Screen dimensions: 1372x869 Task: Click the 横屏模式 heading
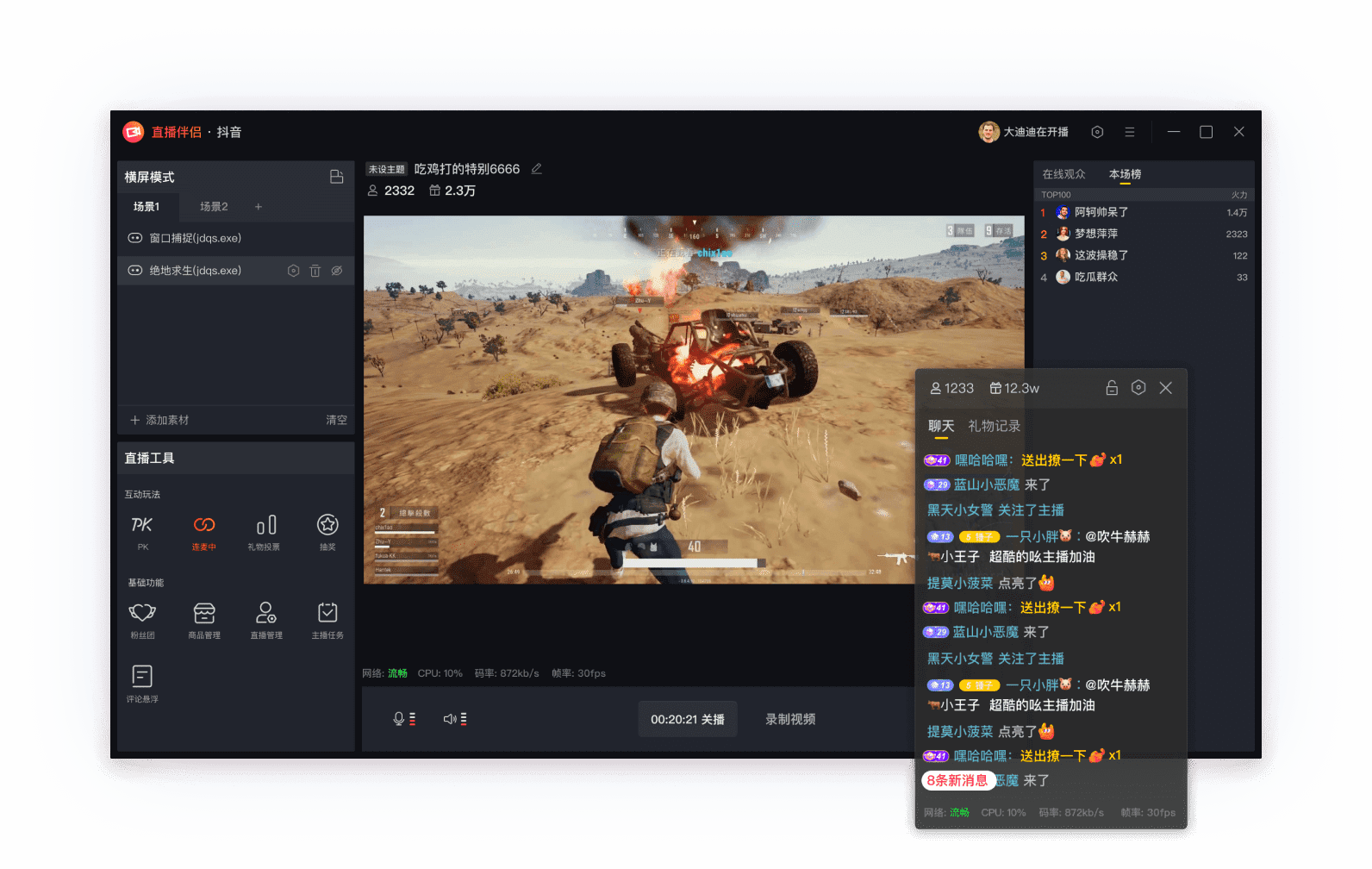point(149,177)
